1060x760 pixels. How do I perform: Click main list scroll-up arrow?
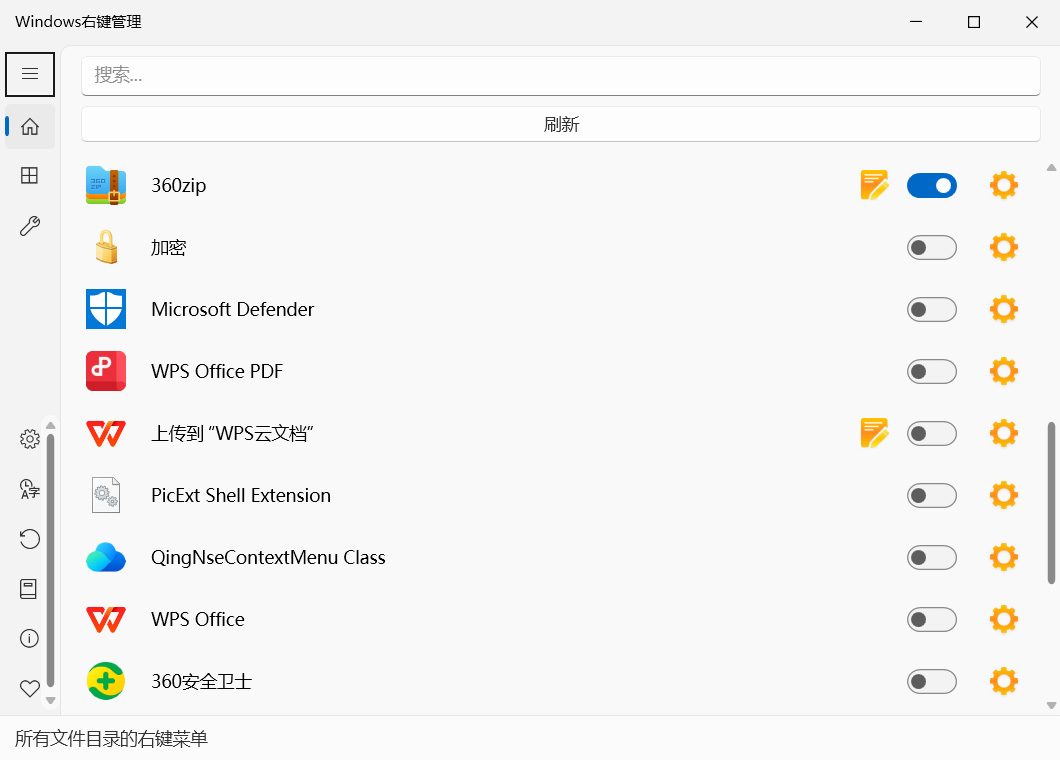pyautogui.click(x=1051, y=168)
